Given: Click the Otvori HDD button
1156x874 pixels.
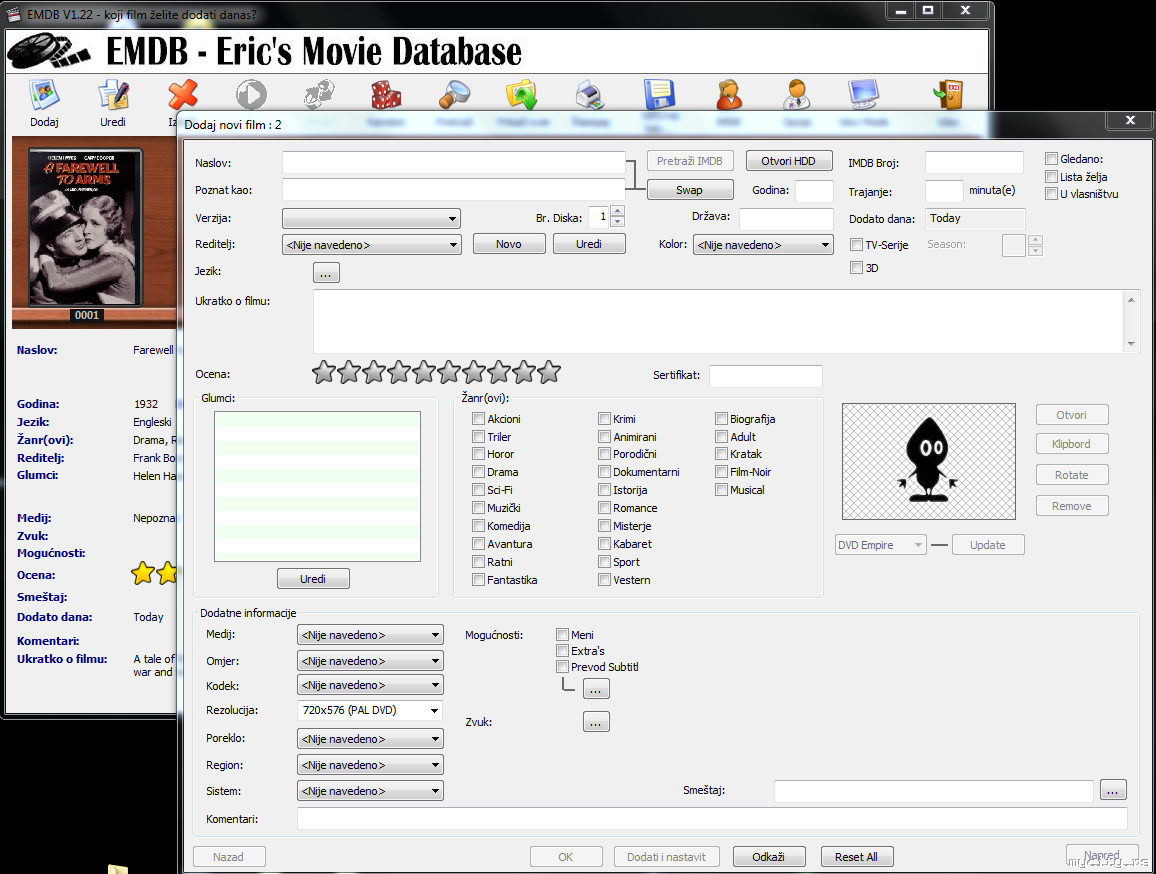Looking at the screenshot, I should 789,161.
